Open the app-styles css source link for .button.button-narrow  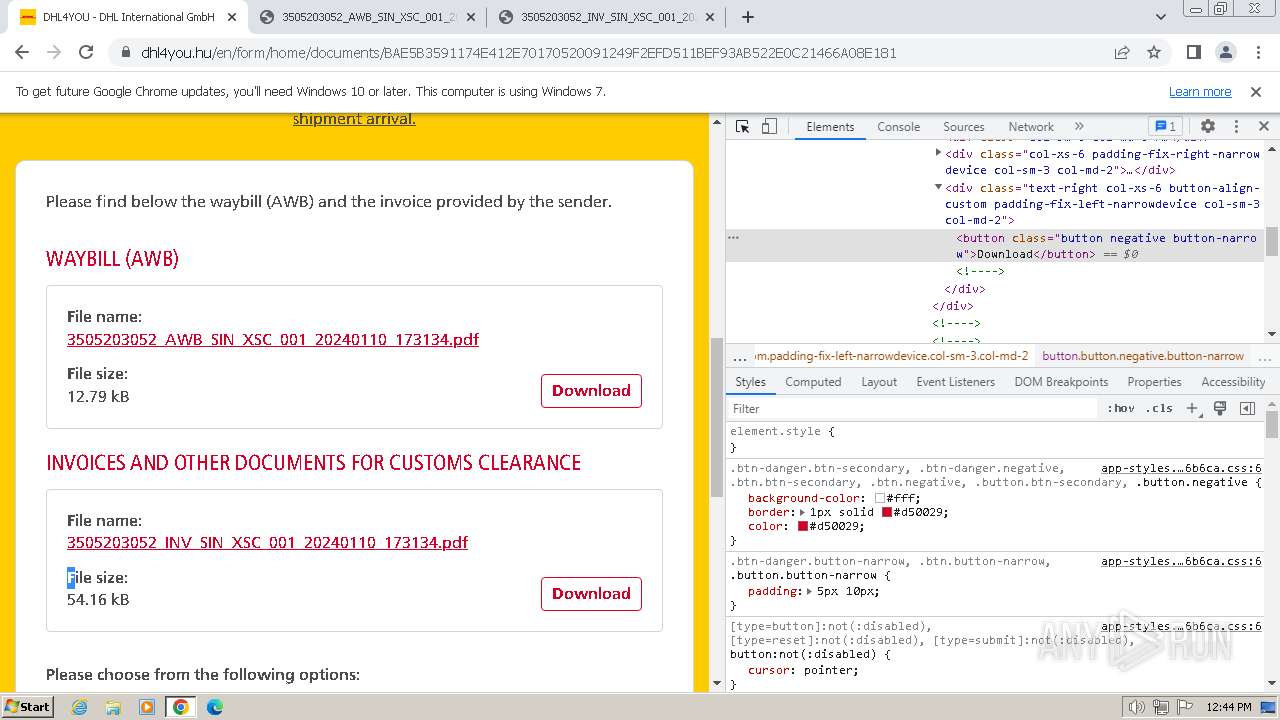point(1181,561)
